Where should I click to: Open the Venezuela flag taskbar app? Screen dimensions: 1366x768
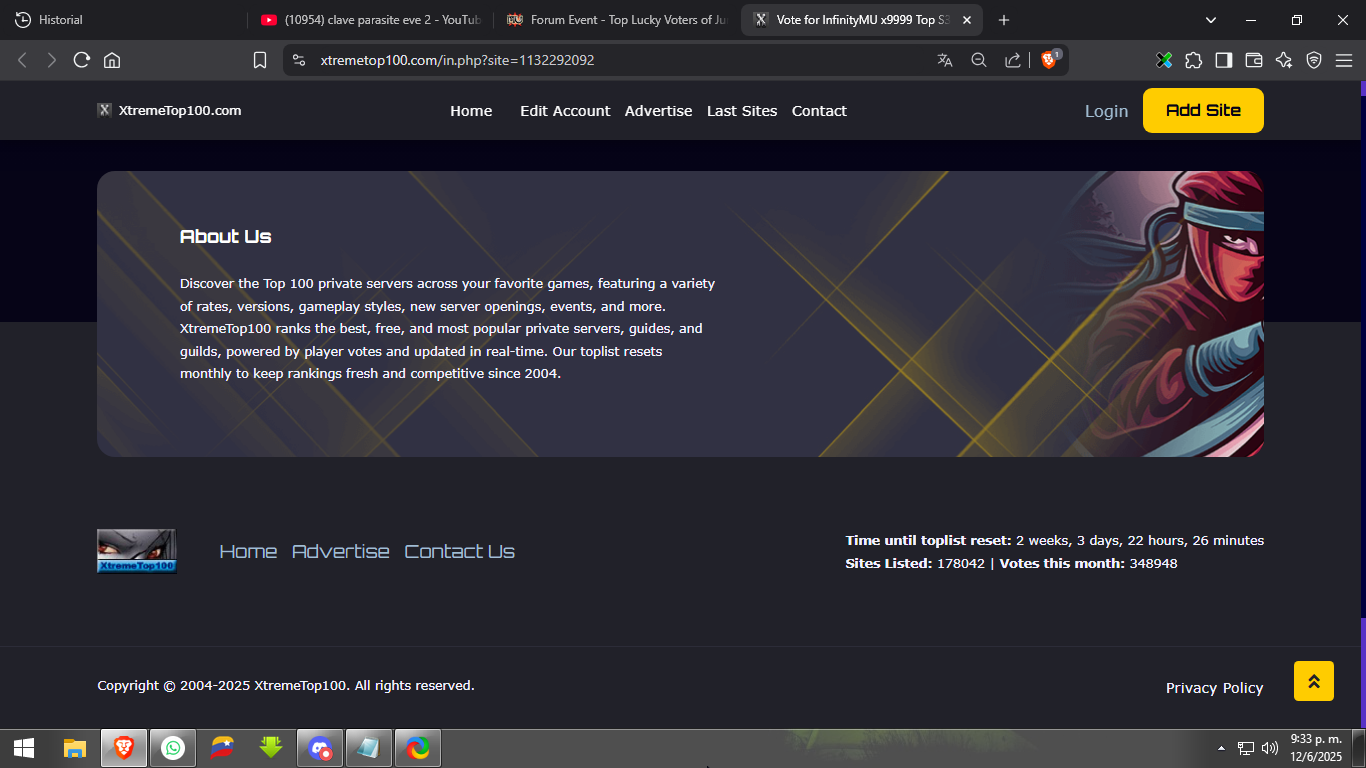click(222, 748)
